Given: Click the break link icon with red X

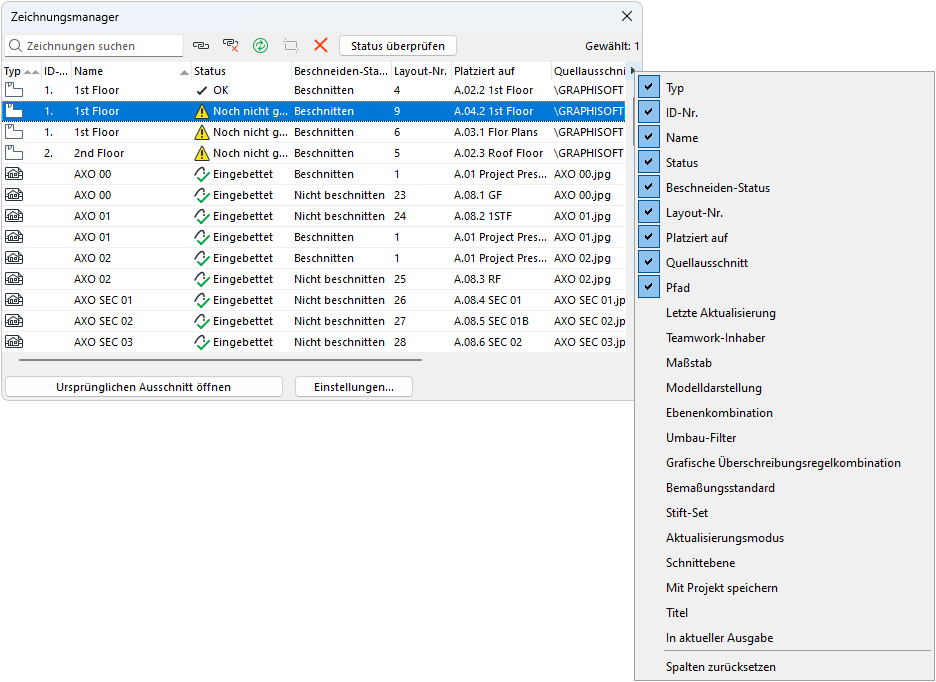Looking at the screenshot, I should point(230,45).
